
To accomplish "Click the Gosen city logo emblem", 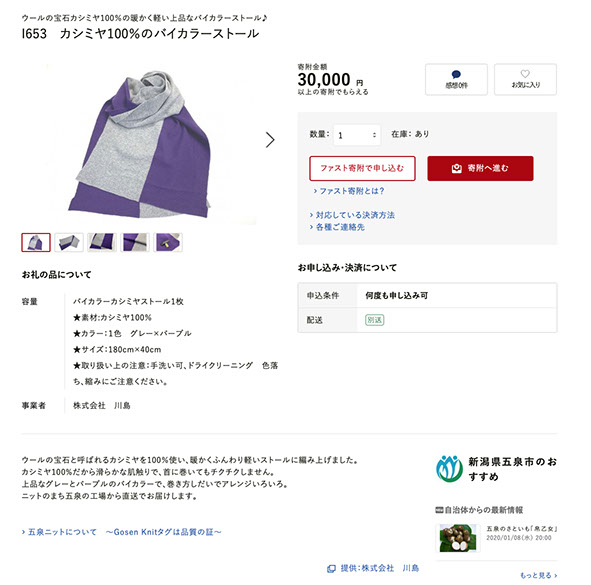I will [449, 469].
